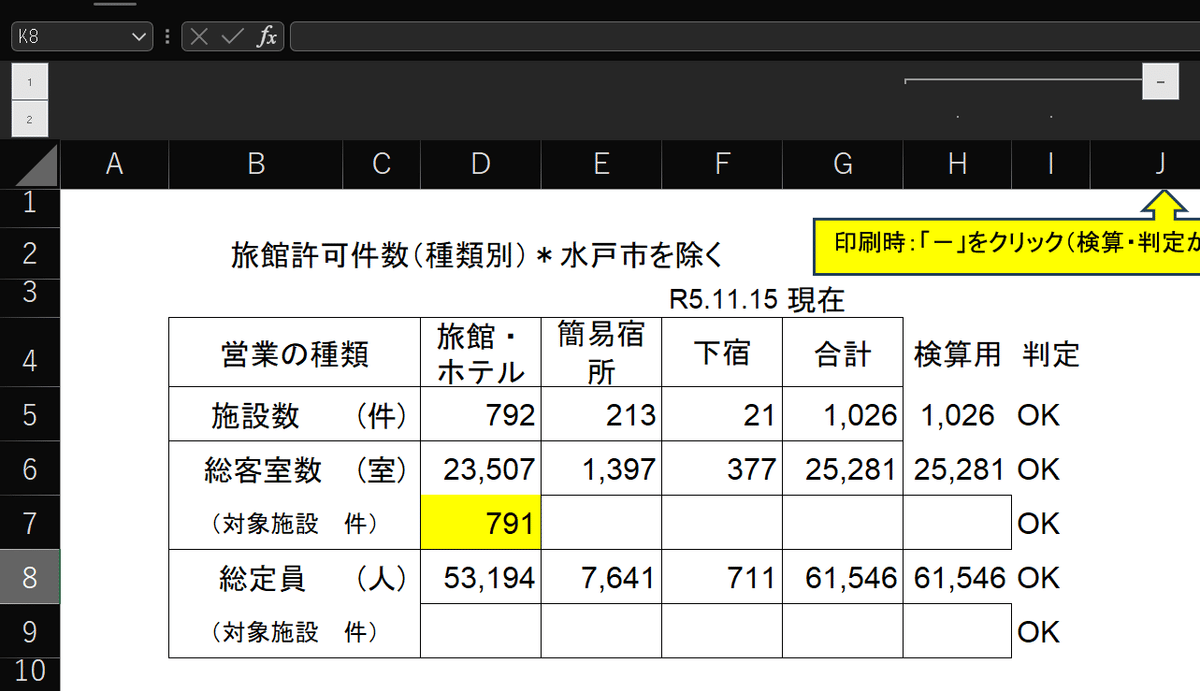Select column H header

957,164
